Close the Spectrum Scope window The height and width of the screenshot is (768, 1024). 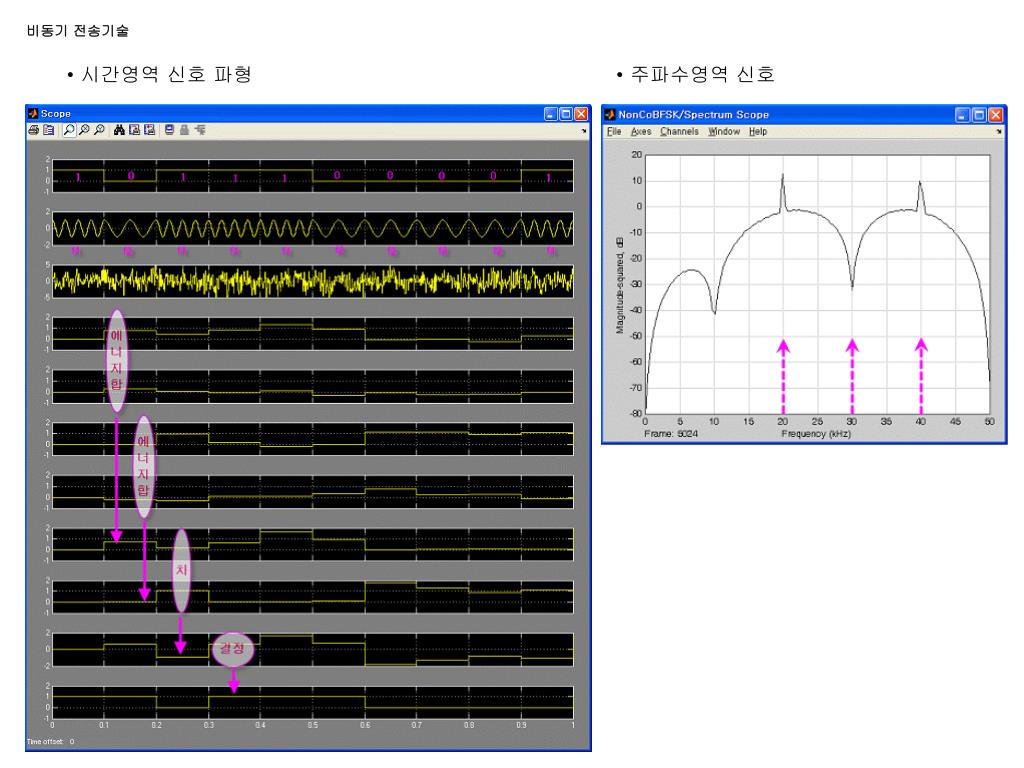click(x=995, y=115)
